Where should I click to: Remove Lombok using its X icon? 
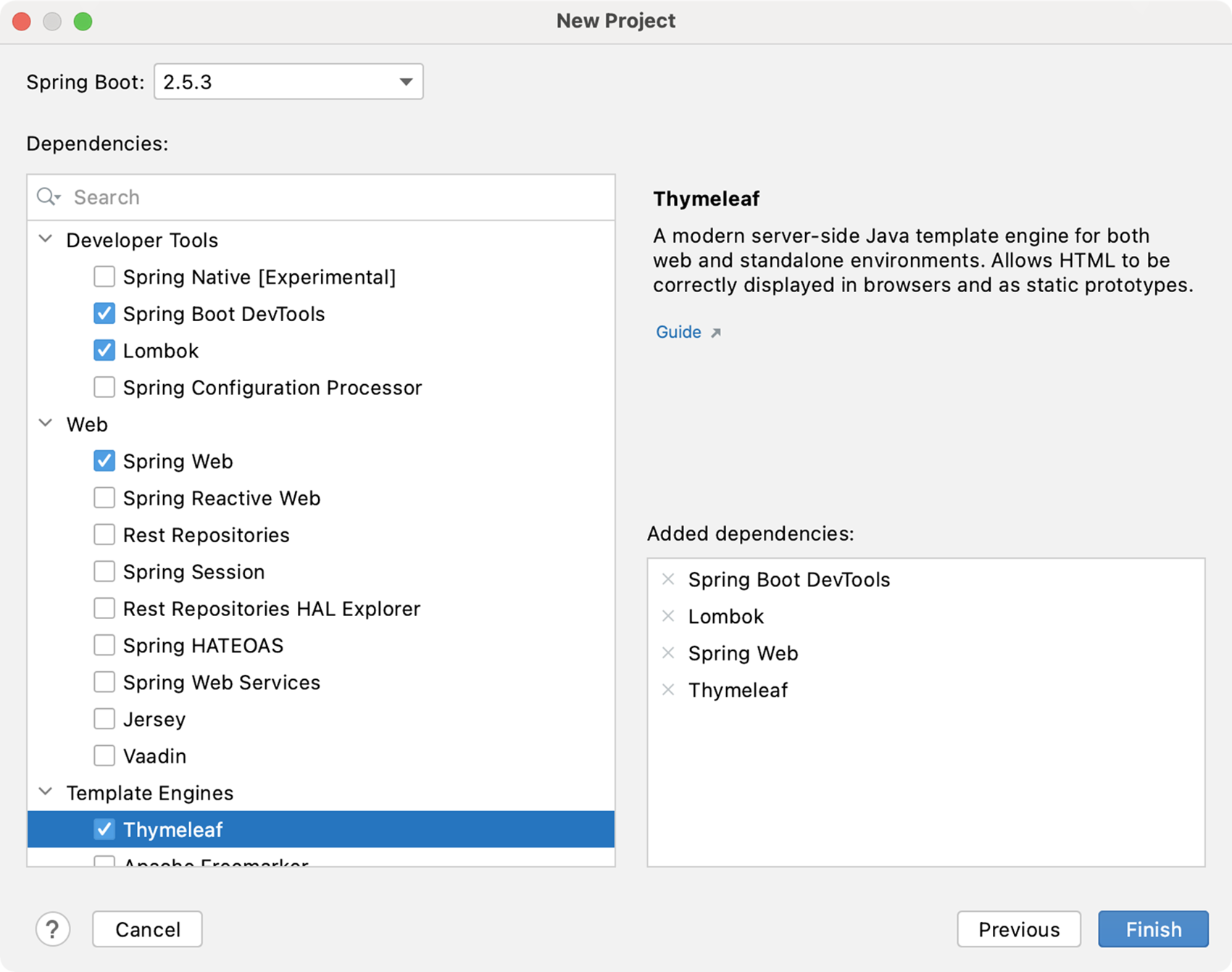tap(668, 616)
